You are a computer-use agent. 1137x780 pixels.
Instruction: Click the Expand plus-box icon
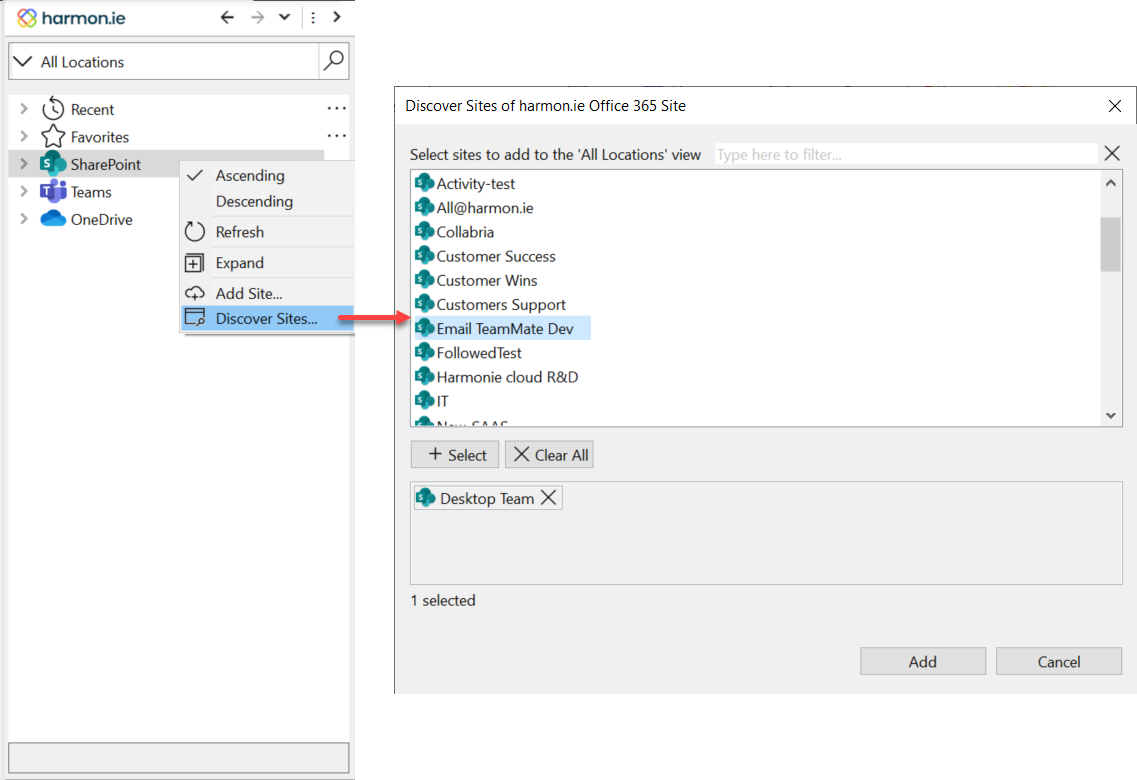(194, 263)
